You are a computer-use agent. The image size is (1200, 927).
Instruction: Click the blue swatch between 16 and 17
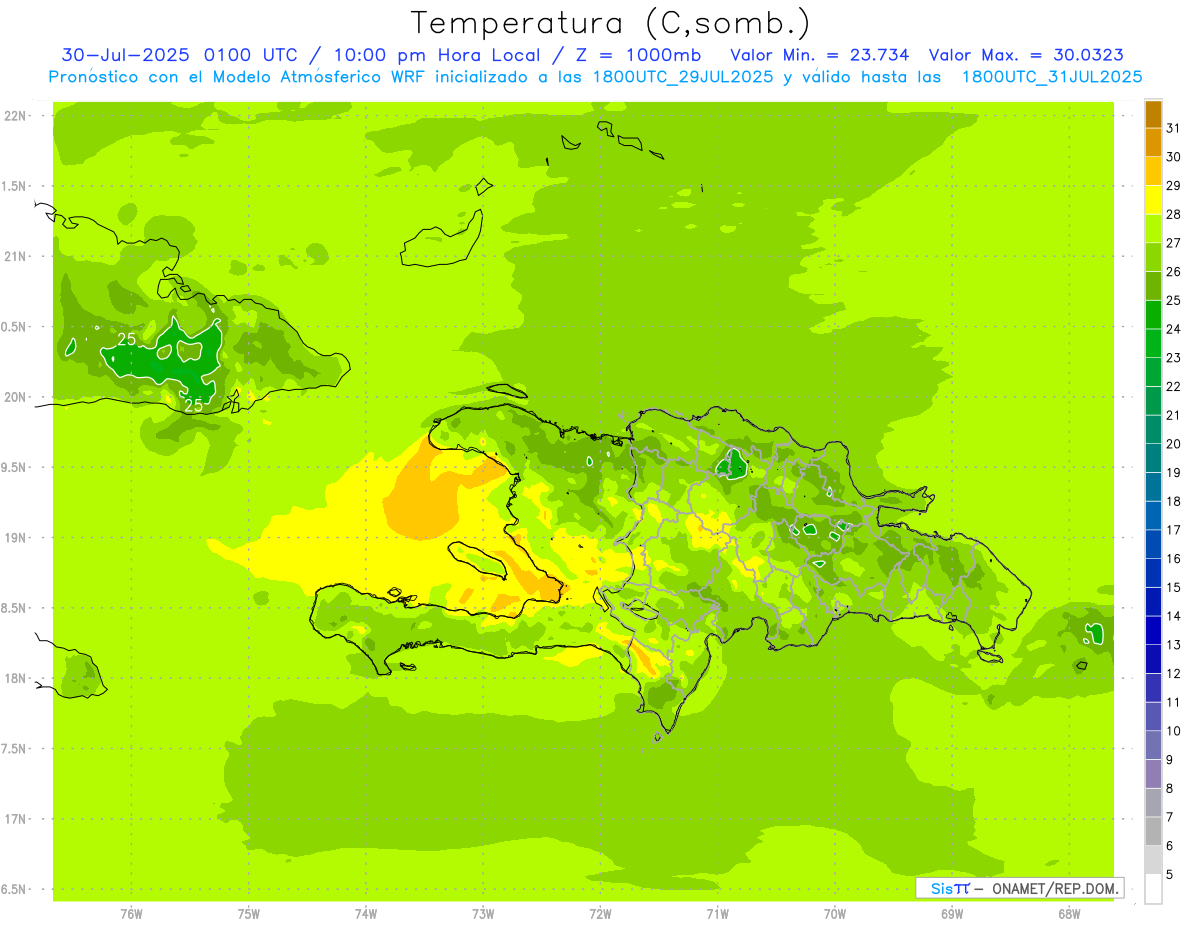(1153, 545)
